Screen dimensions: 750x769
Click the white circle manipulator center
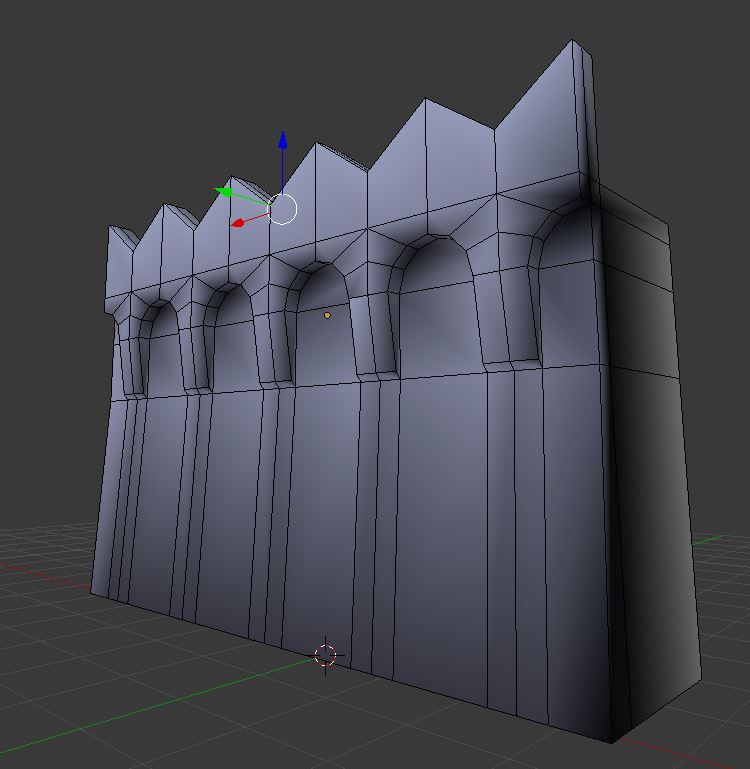point(282,209)
